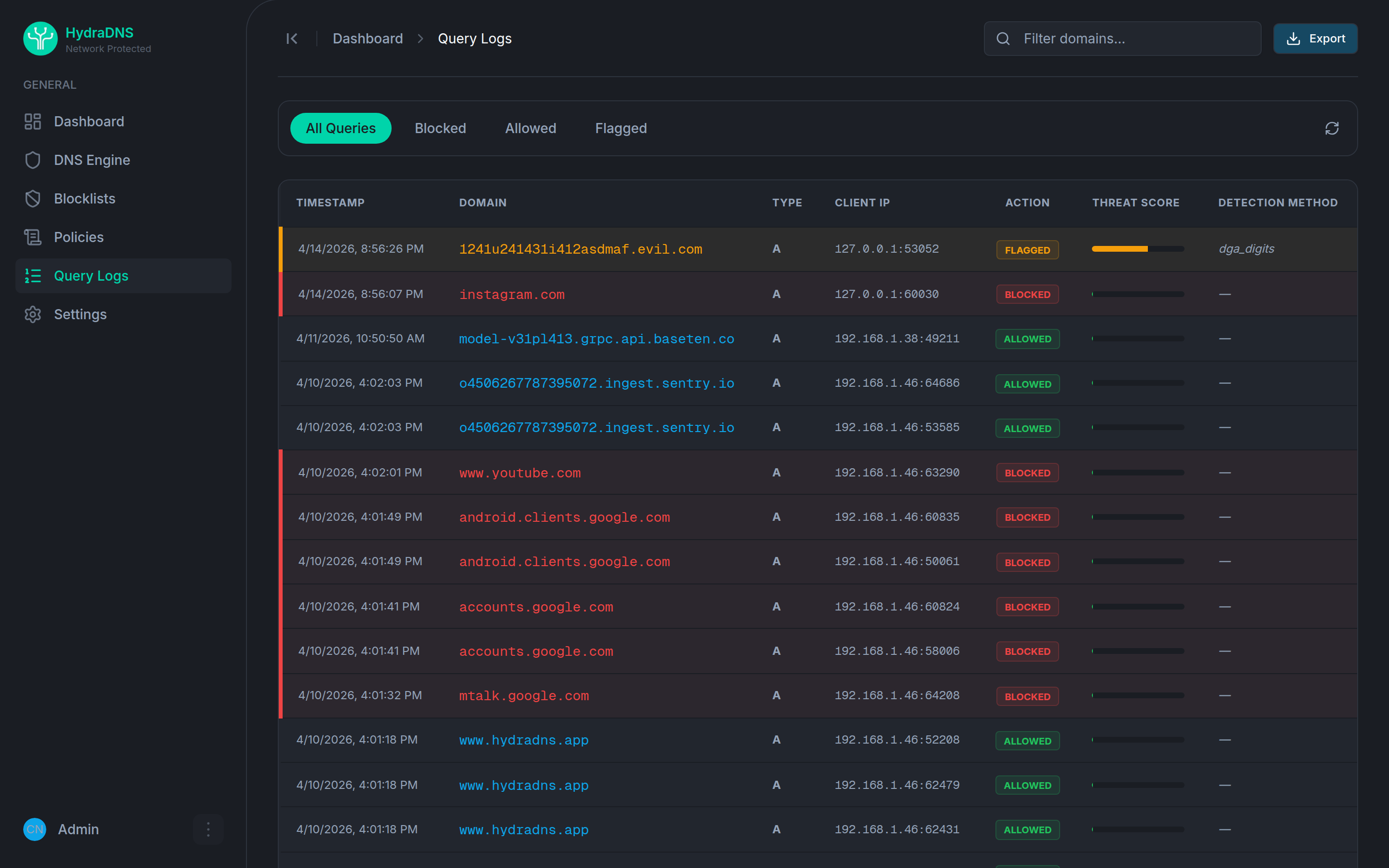Click client IP 192.168.1.38:49211
The image size is (1389, 868).
(x=897, y=338)
